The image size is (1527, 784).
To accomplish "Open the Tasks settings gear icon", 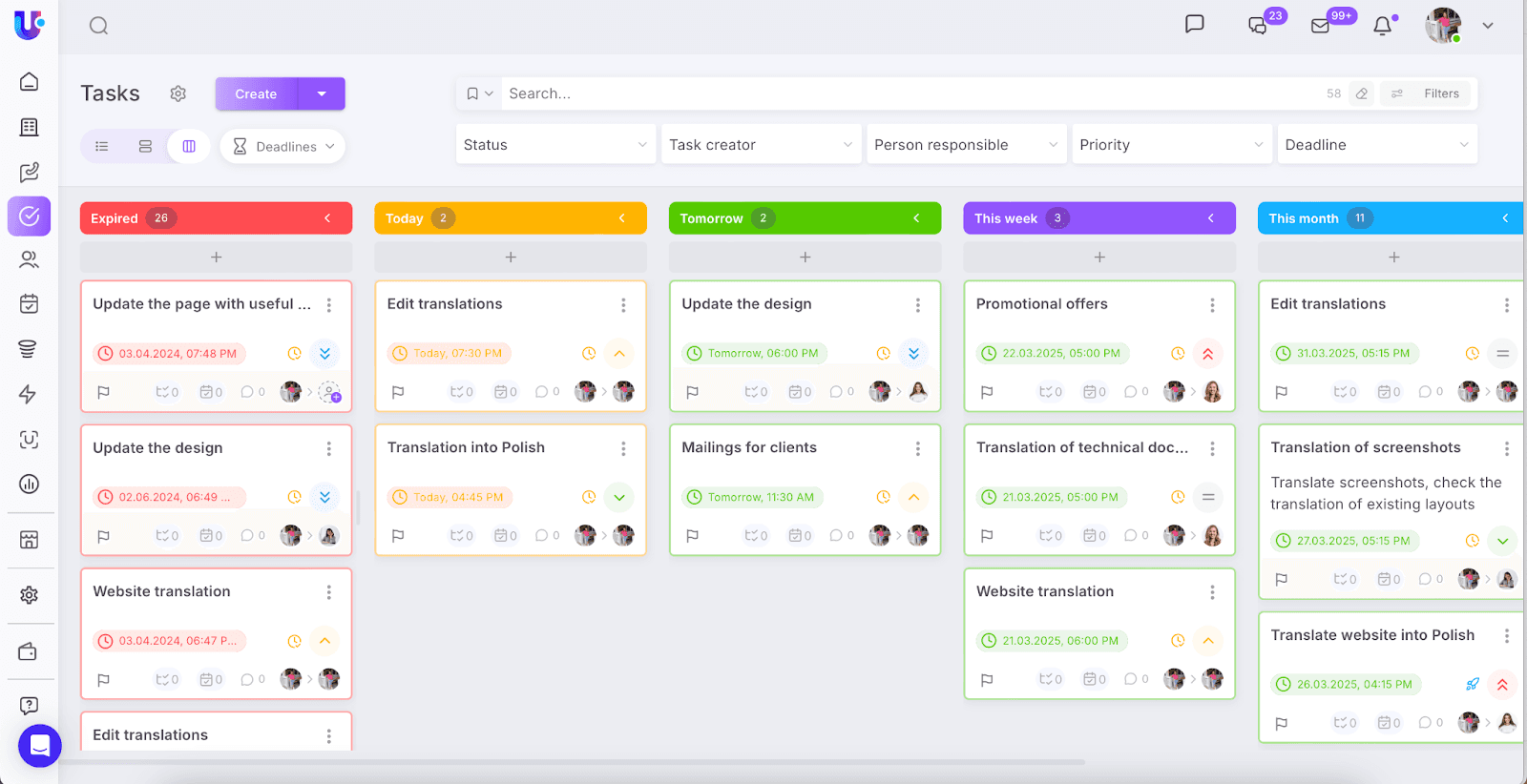I will pos(178,93).
